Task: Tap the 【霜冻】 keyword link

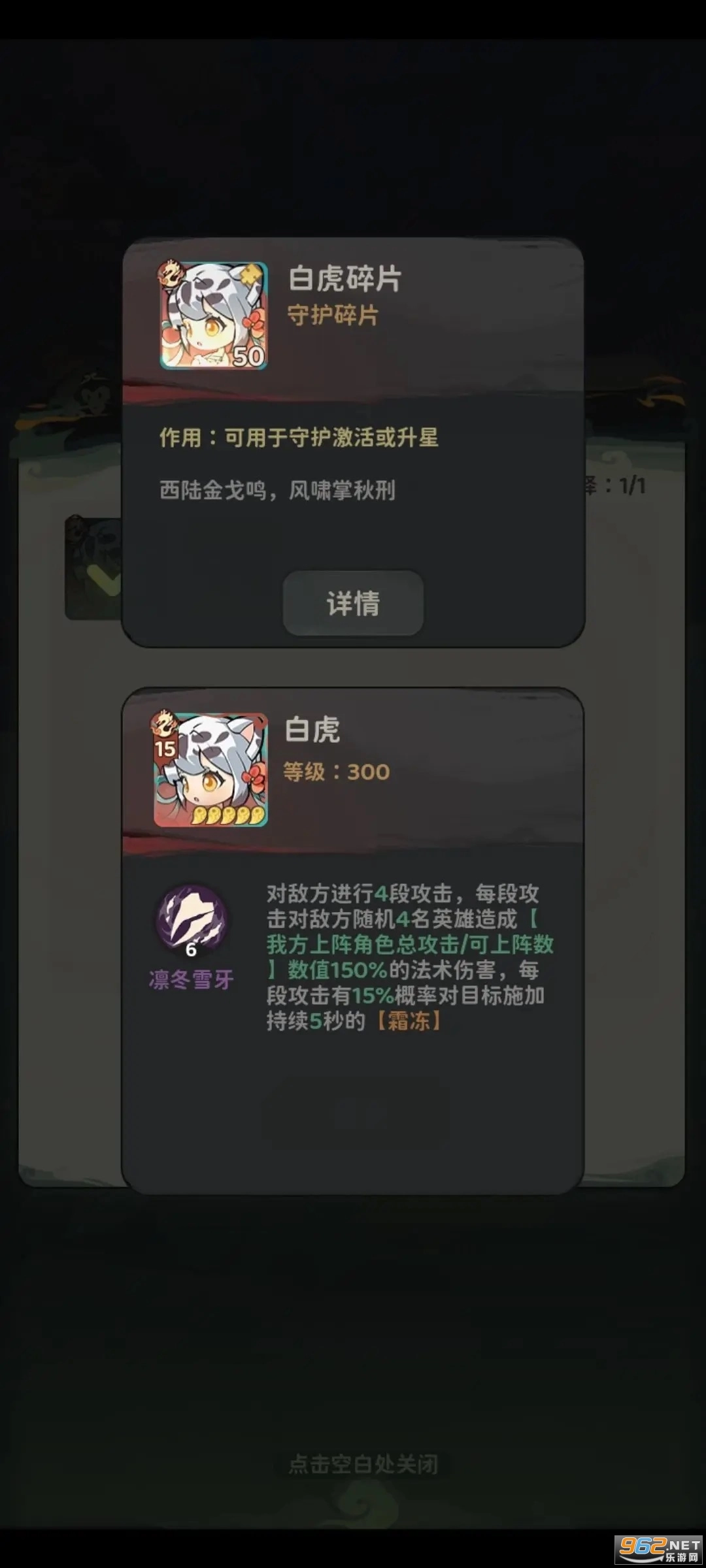Action: pyautogui.click(x=409, y=1021)
